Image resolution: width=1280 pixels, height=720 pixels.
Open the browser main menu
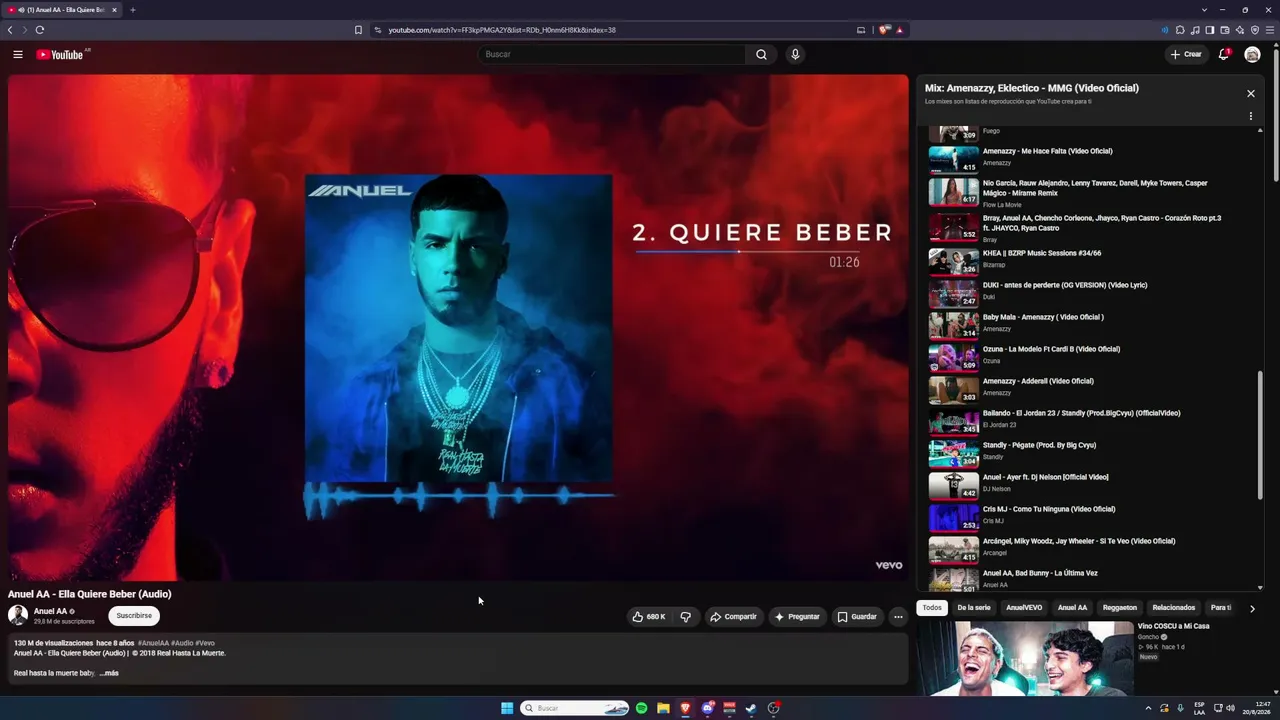(x=1270, y=30)
